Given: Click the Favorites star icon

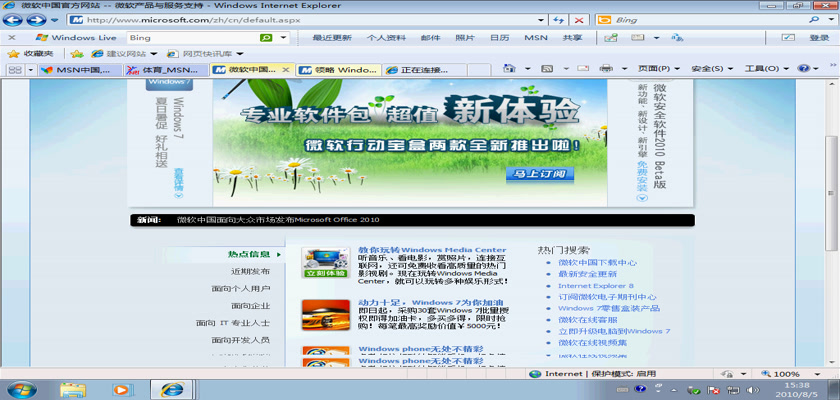Looking at the screenshot, I should point(12,53).
